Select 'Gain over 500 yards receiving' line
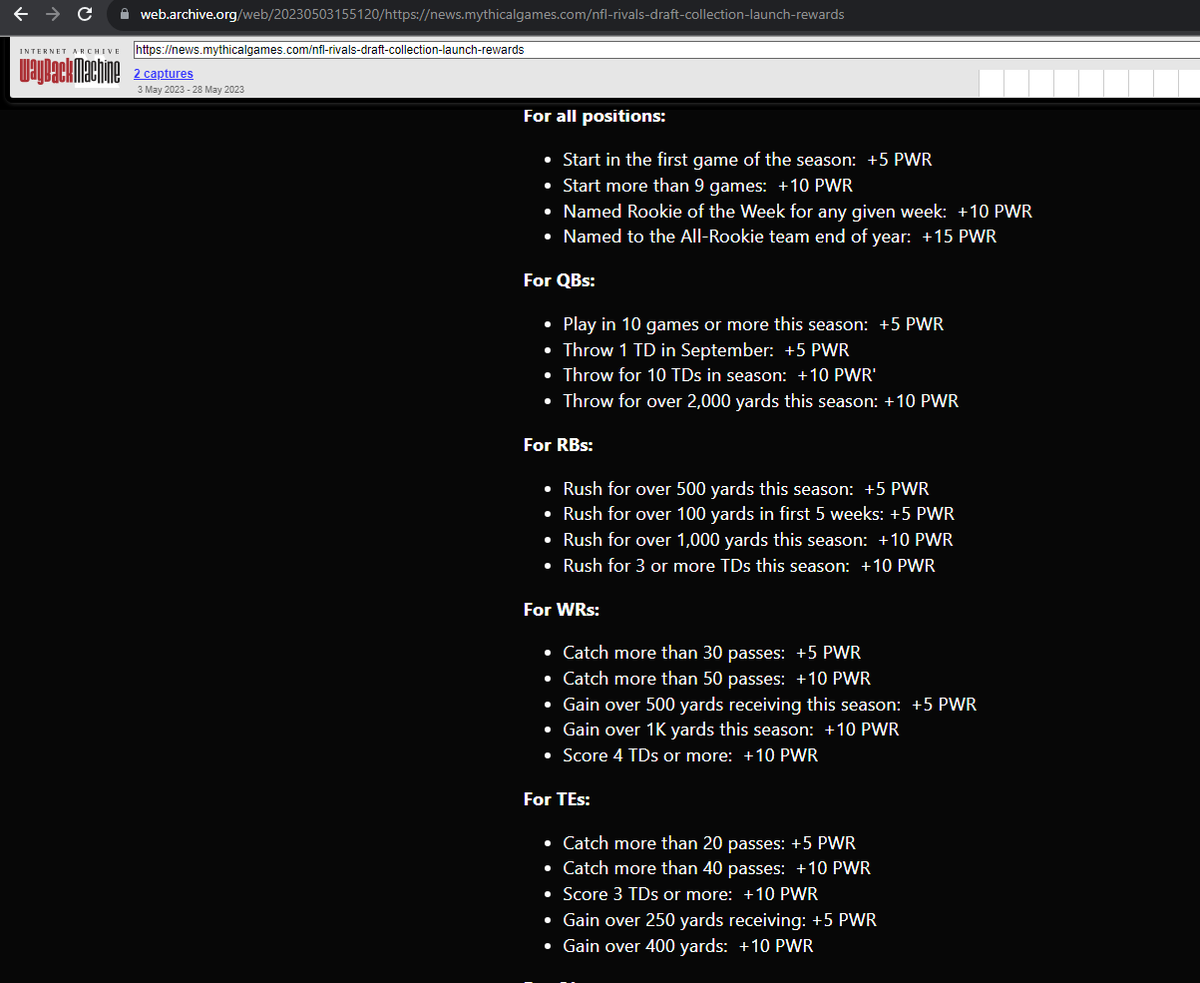The width and height of the screenshot is (1200, 983). (770, 705)
